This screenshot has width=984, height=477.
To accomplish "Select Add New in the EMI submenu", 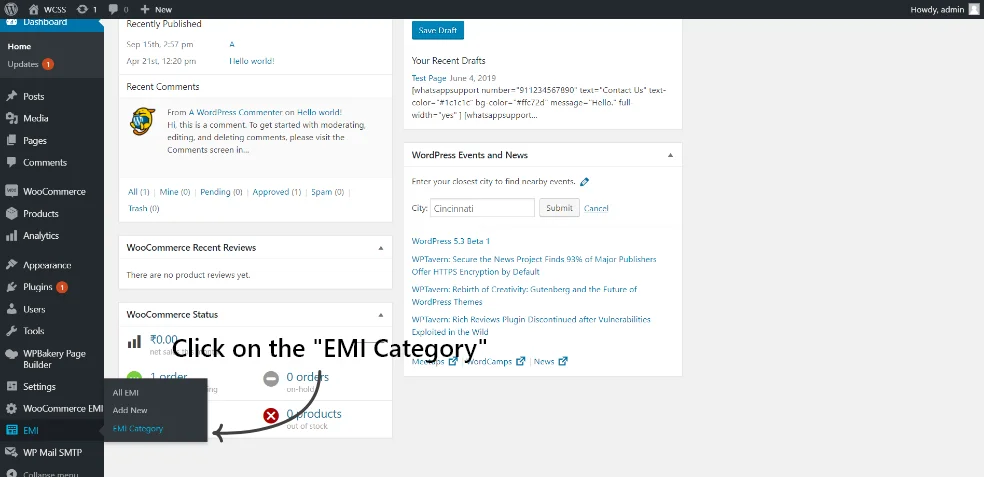I will pyautogui.click(x=130, y=410).
